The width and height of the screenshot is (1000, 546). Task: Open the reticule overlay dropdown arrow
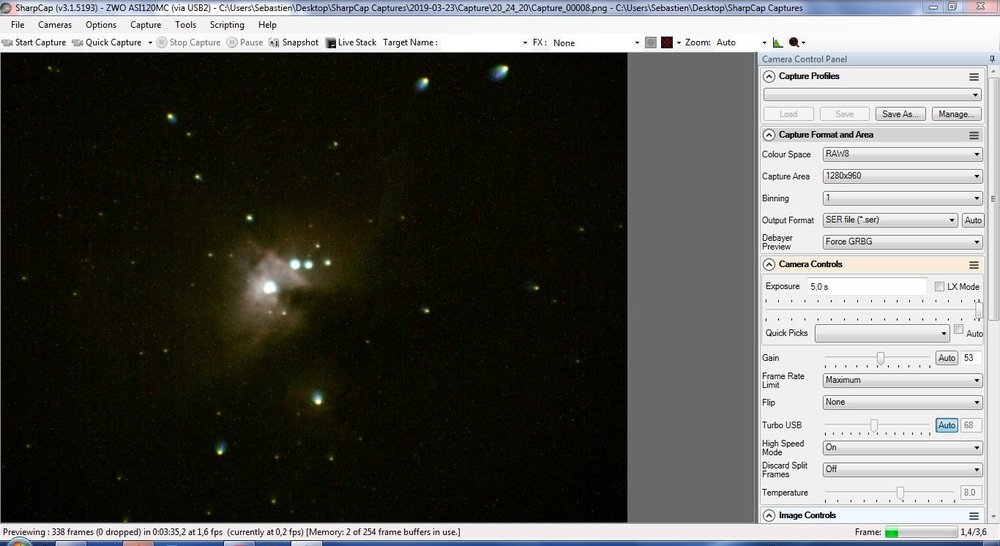point(679,43)
